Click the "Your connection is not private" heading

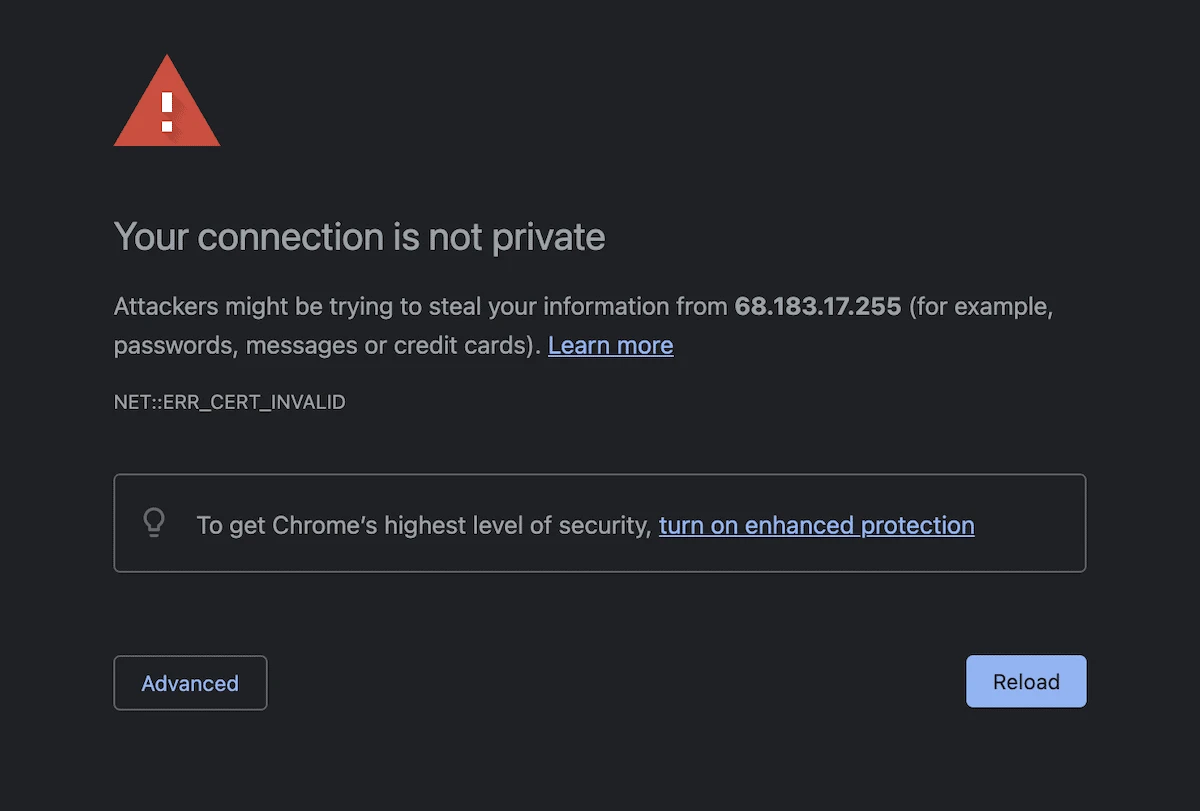359,237
